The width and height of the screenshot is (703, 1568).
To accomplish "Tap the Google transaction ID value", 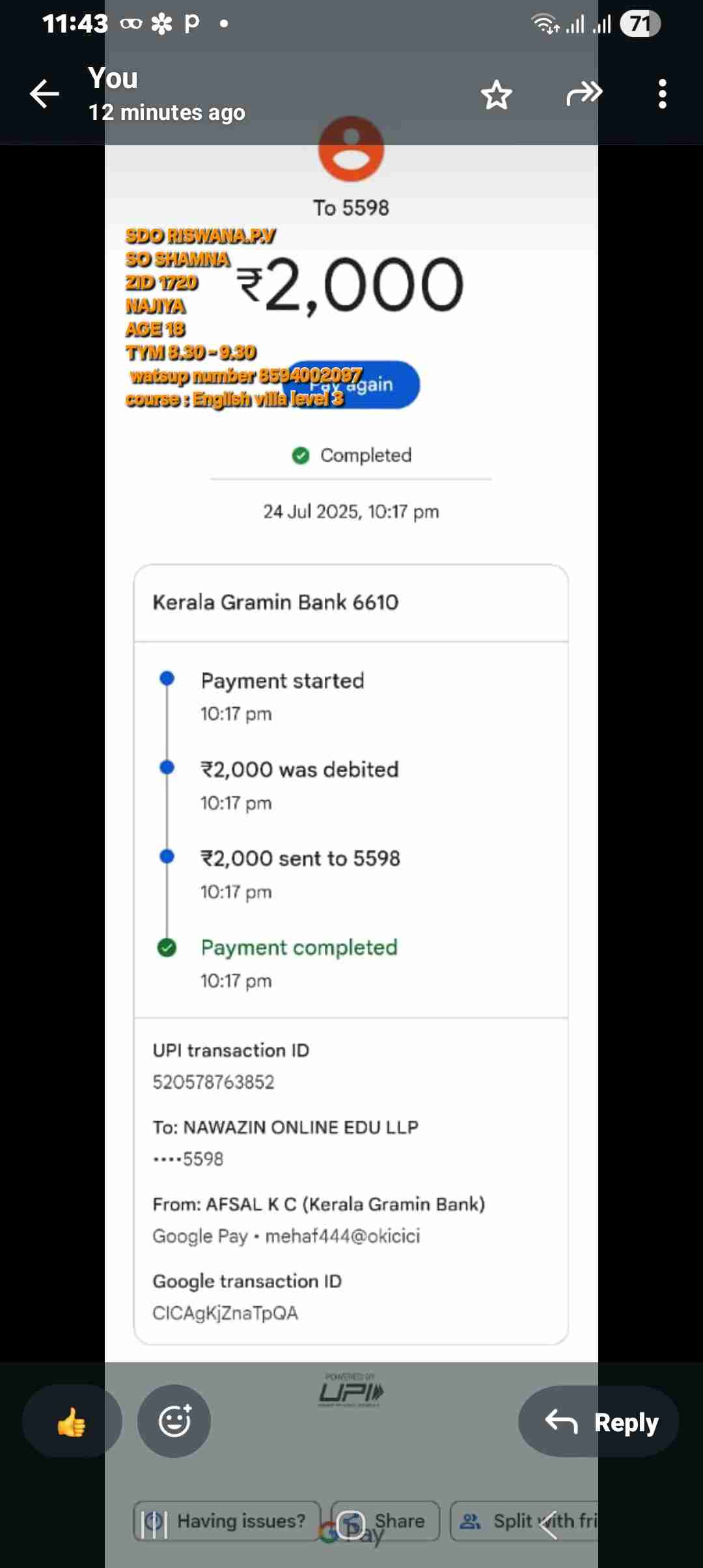I will (x=225, y=1313).
